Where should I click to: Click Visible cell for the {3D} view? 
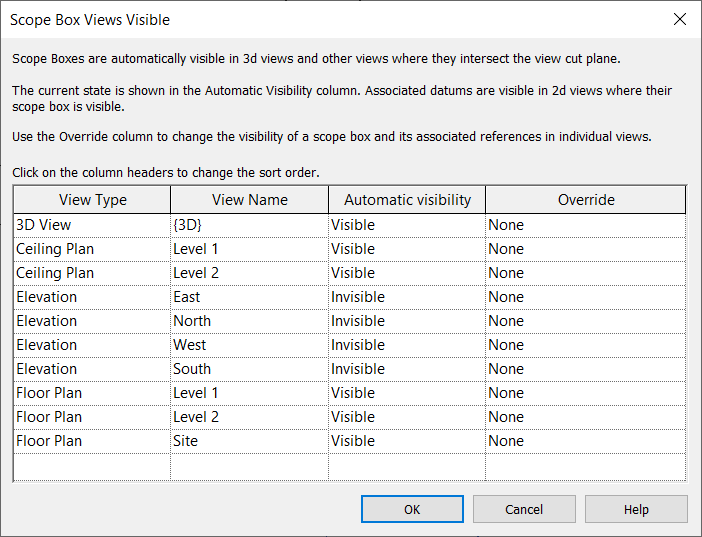(407, 225)
